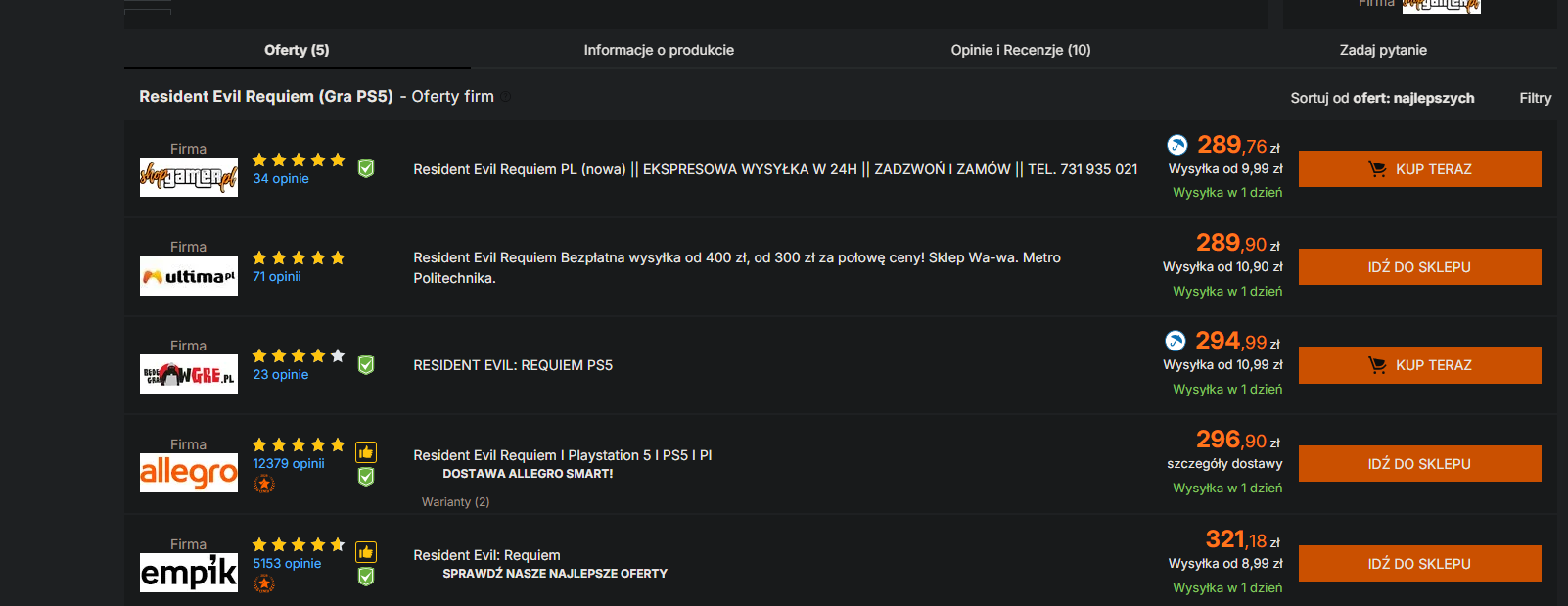
Task: Click the szczegóły dostawy link for Allegro
Action: click(x=1224, y=463)
